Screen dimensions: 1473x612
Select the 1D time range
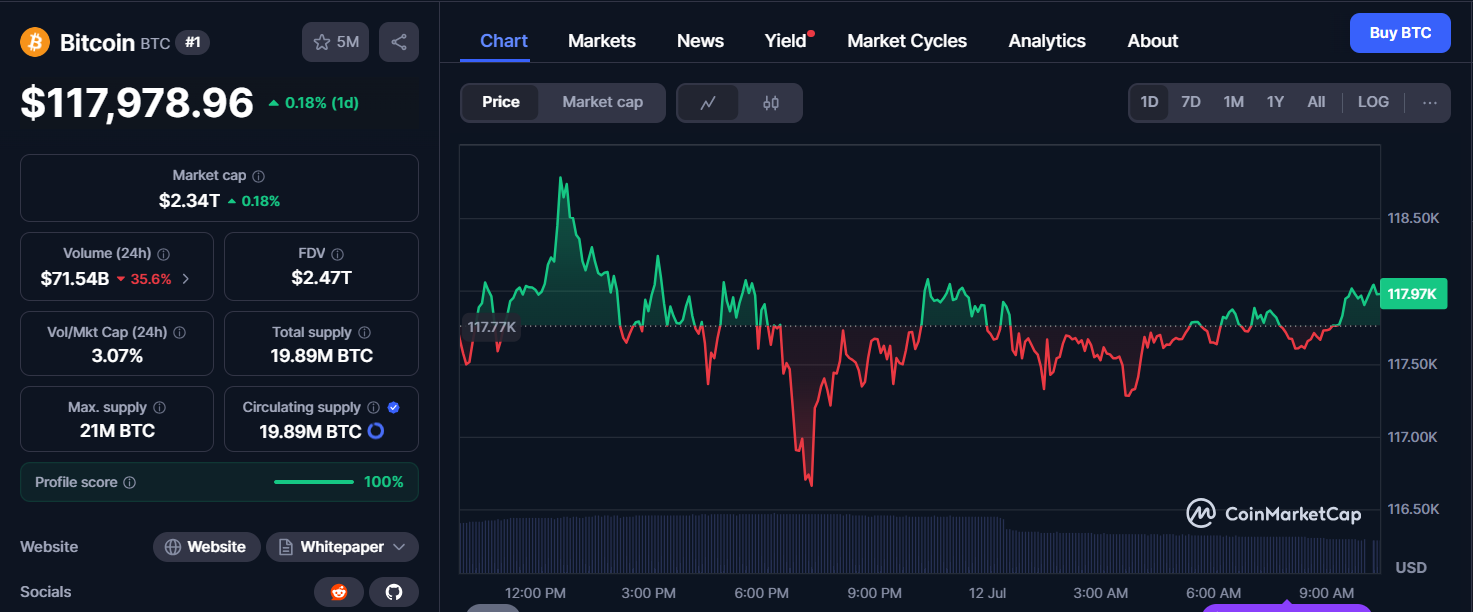coord(1150,102)
